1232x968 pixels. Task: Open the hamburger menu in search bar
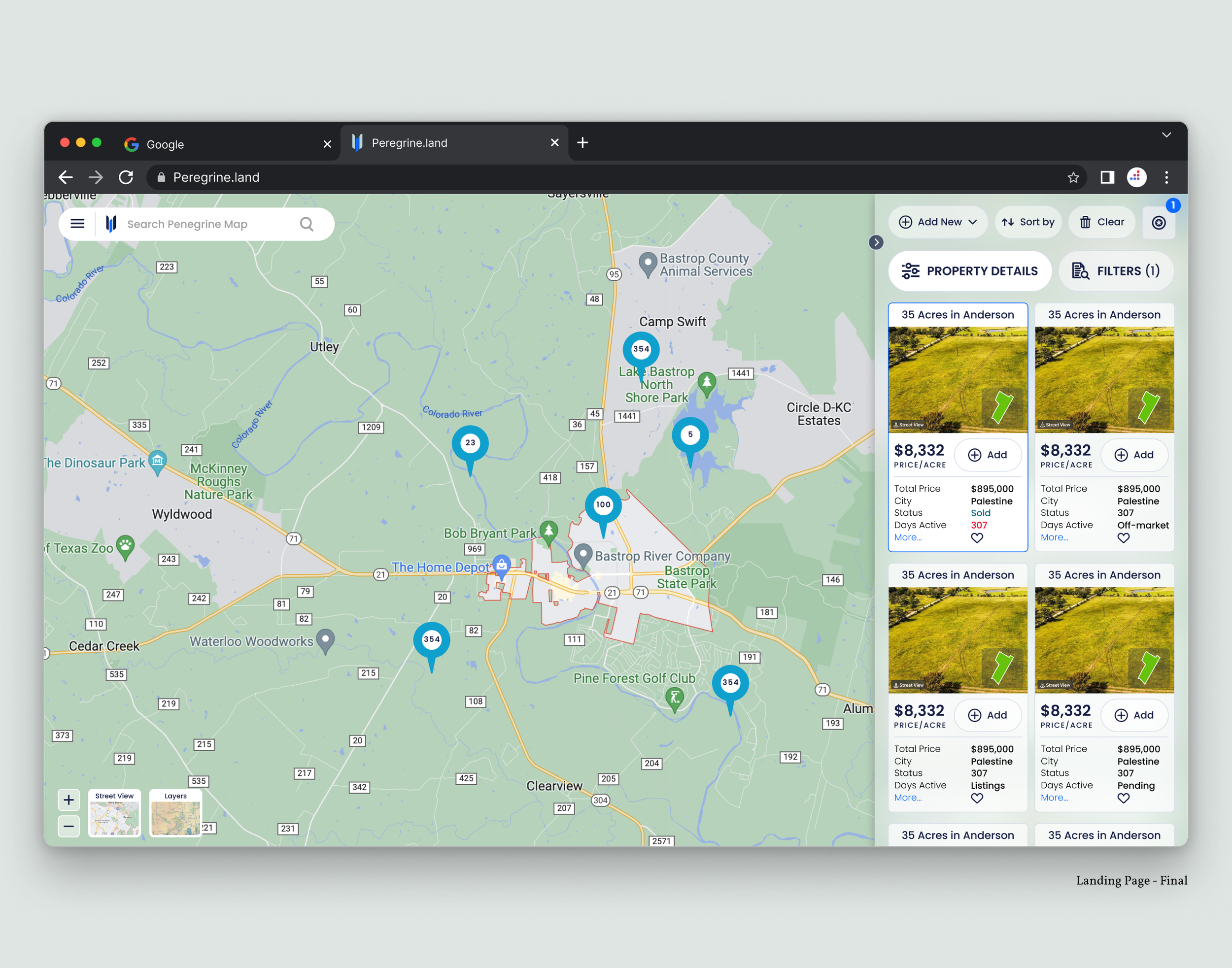77,224
